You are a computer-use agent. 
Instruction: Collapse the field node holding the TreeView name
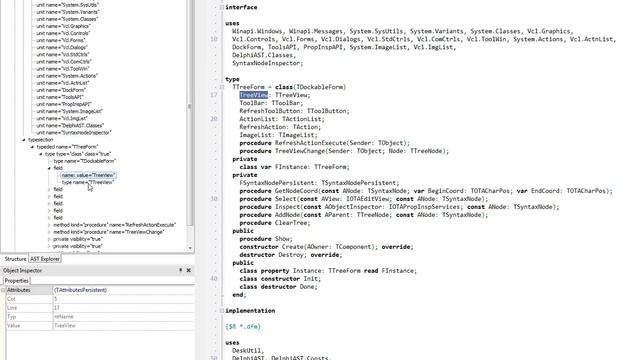click(x=49, y=168)
